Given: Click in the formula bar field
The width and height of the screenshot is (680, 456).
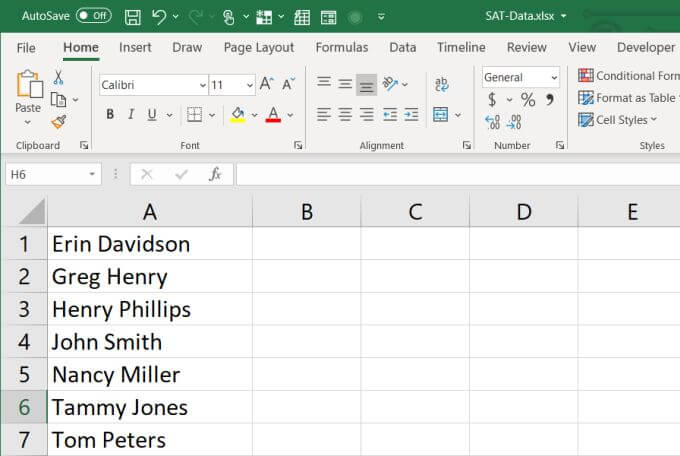Looking at the screenshot, I should pos(458,174).
